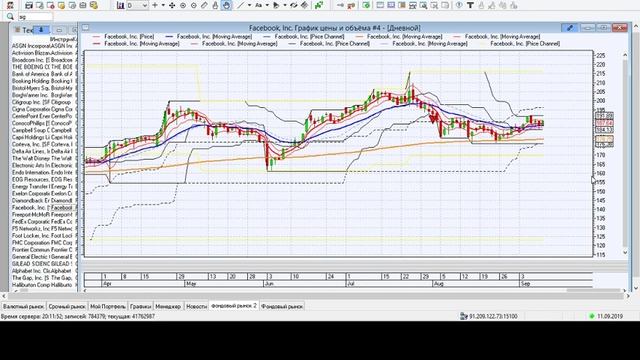
Task: Select the FedEx Corporation row
Action: pyautogui.click(x=44, y=222)
